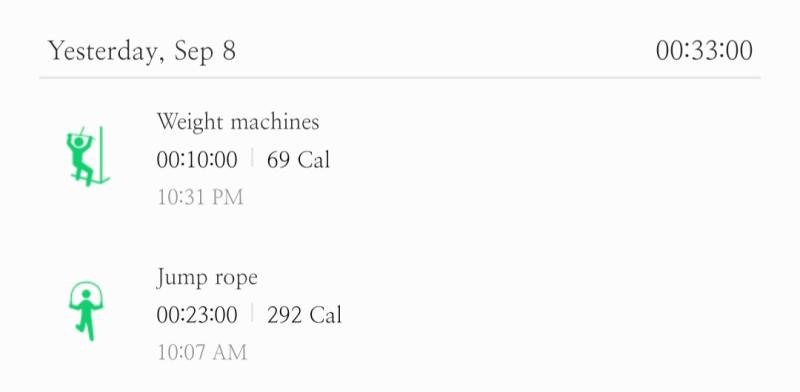Viewport: 800px width, 392px height.
Task: Tap the separator beside 292 Cal
Action: [252, 313]
